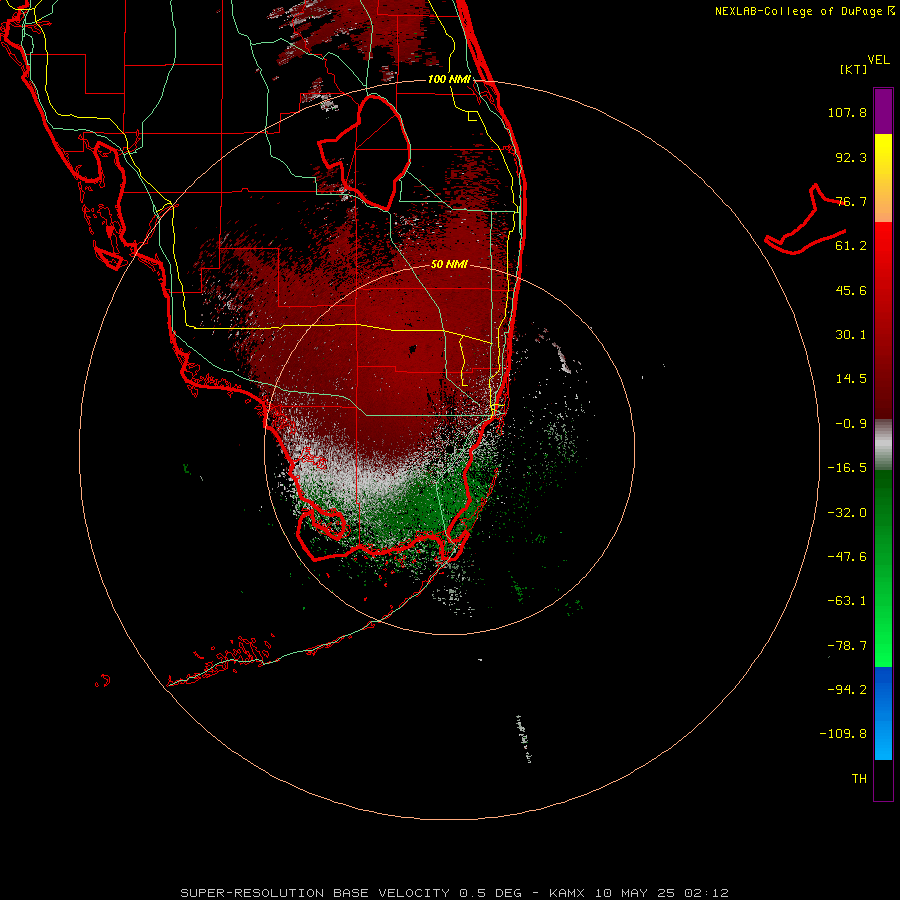Click the -32.0 velocity scale value

847,513
